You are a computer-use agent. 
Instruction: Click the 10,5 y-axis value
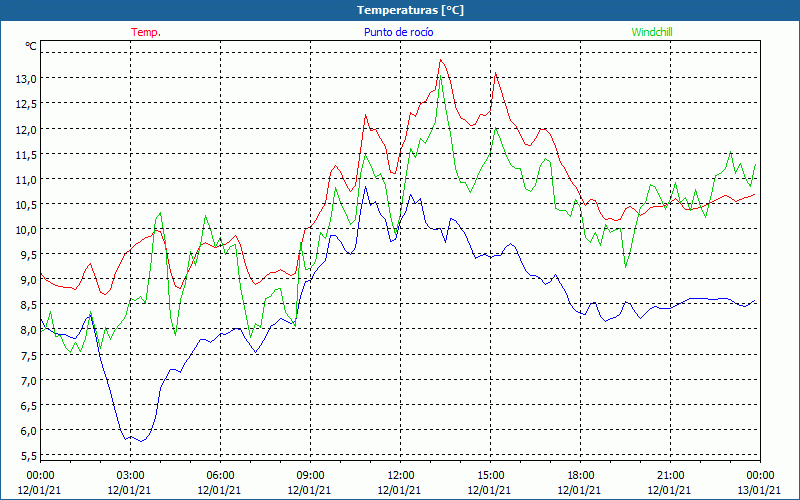click(x=28, y=204)
